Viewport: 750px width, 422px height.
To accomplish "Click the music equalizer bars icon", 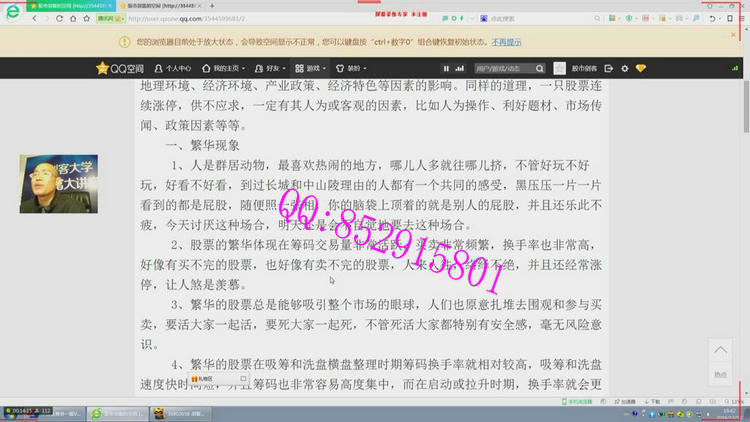I will [459, 68].
